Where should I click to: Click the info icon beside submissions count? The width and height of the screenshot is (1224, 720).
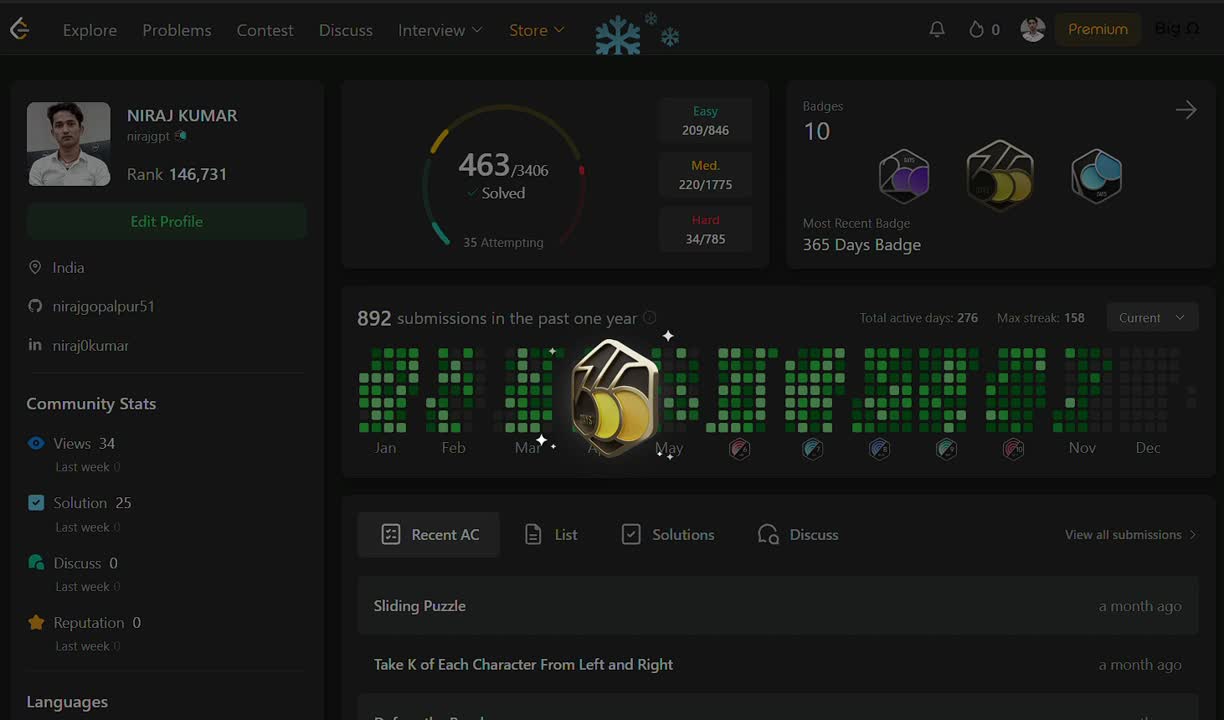(x=650, y=318)
